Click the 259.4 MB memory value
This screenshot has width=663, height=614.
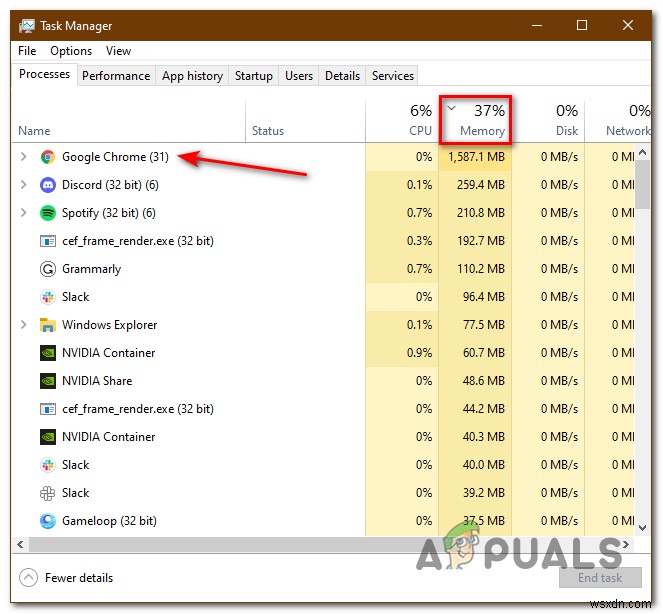(481, 185)
